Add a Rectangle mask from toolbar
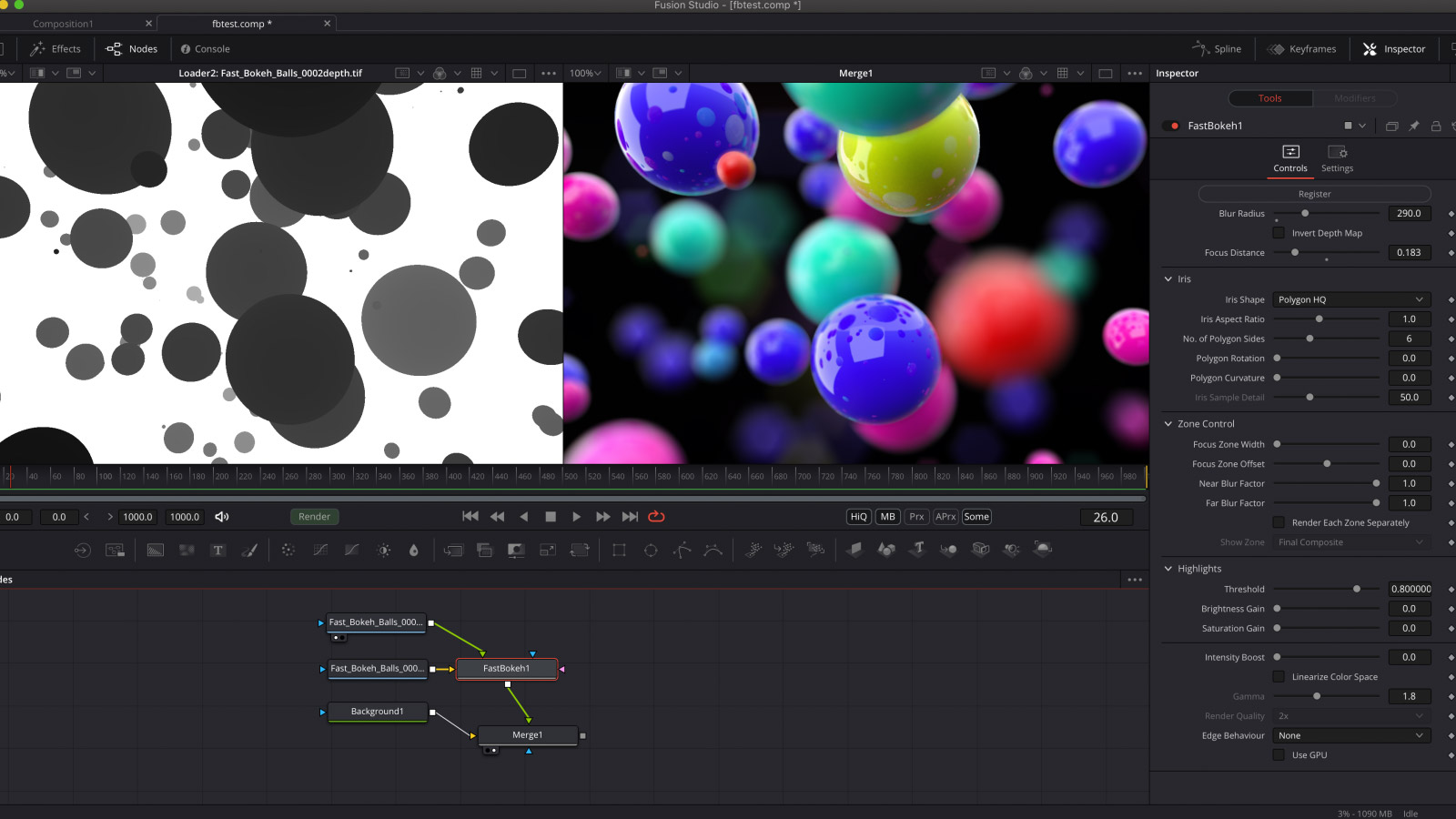 pos(619,550)
